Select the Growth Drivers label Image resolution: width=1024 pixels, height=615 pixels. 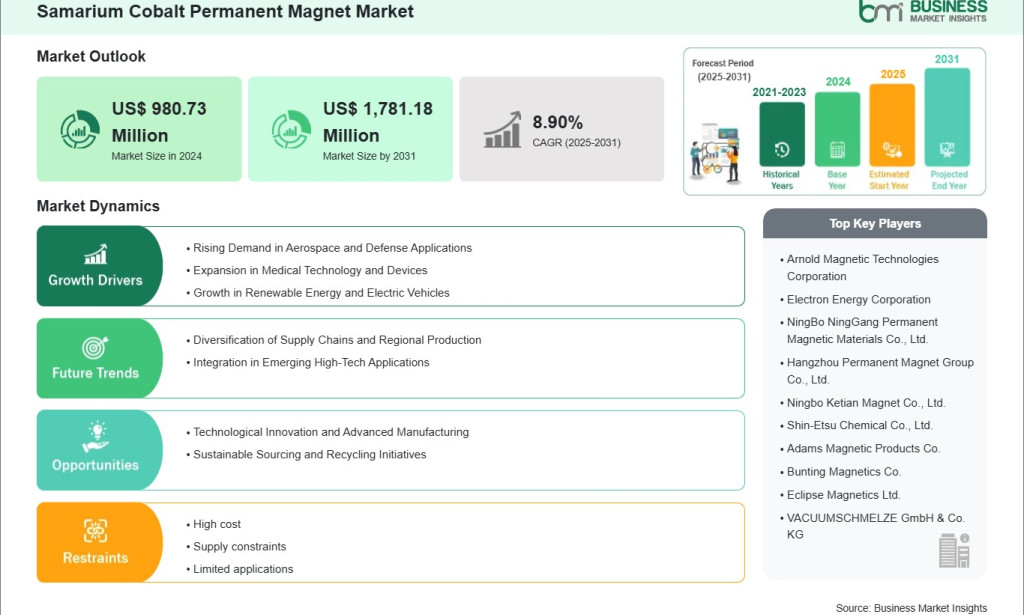(x=95, y=280)
